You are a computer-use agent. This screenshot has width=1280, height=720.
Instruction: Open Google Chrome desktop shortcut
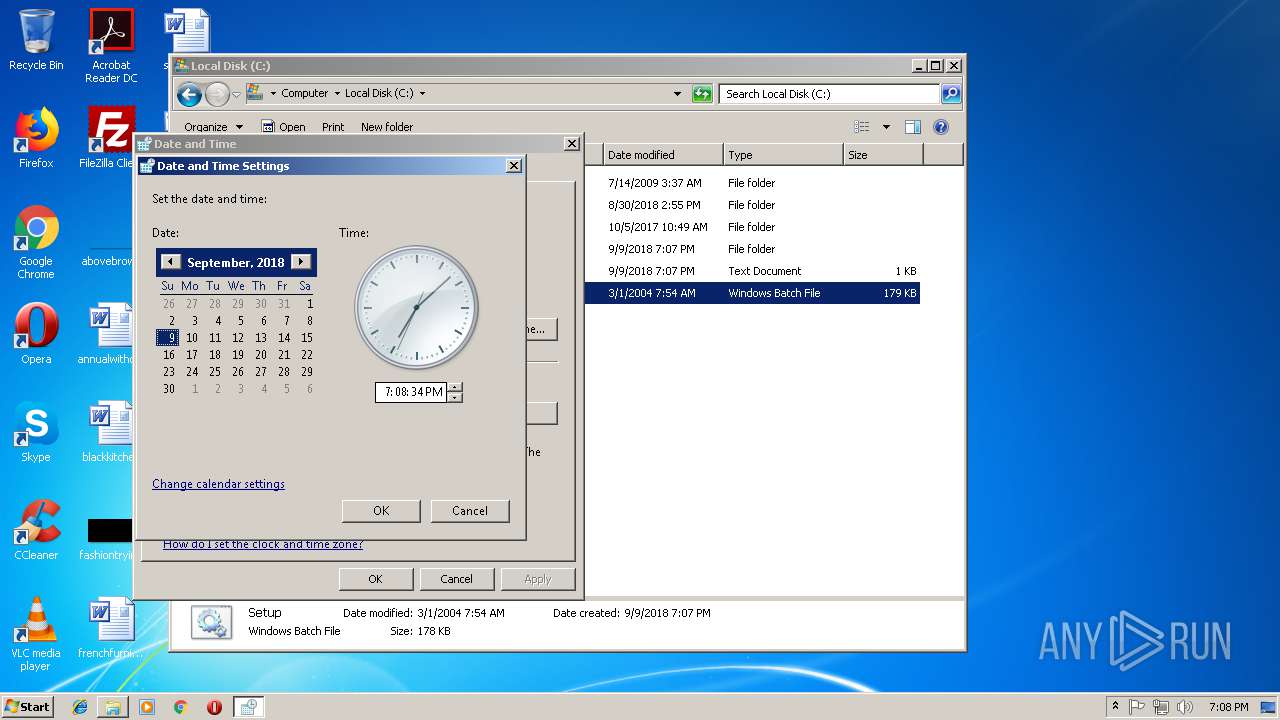coord(36,242)
